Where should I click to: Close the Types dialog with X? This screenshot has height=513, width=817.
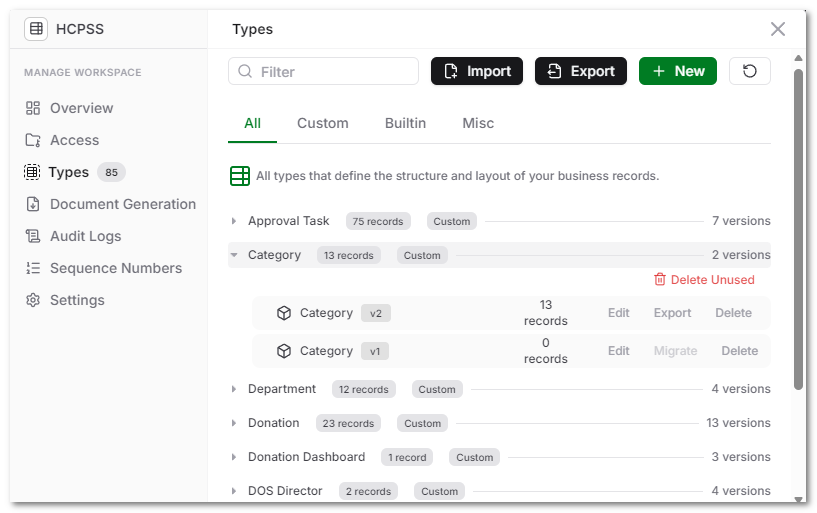777,29
